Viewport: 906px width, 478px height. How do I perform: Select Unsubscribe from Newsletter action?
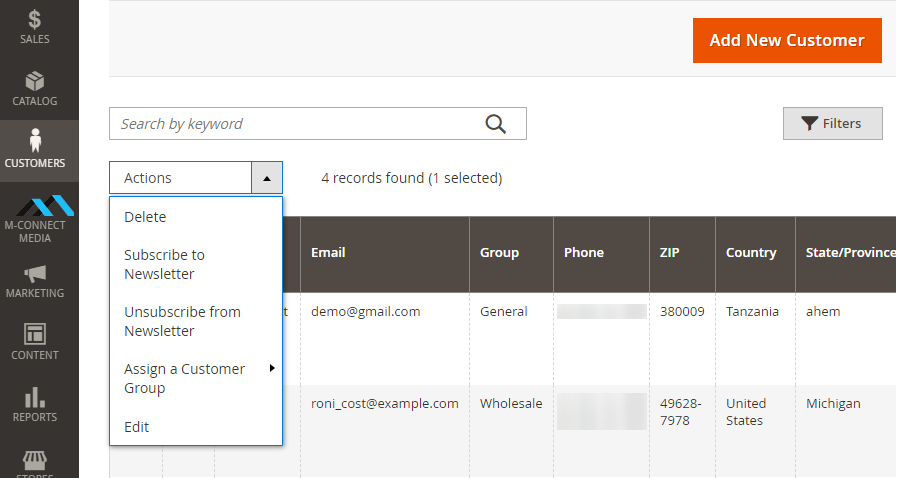tap(182, 321)
